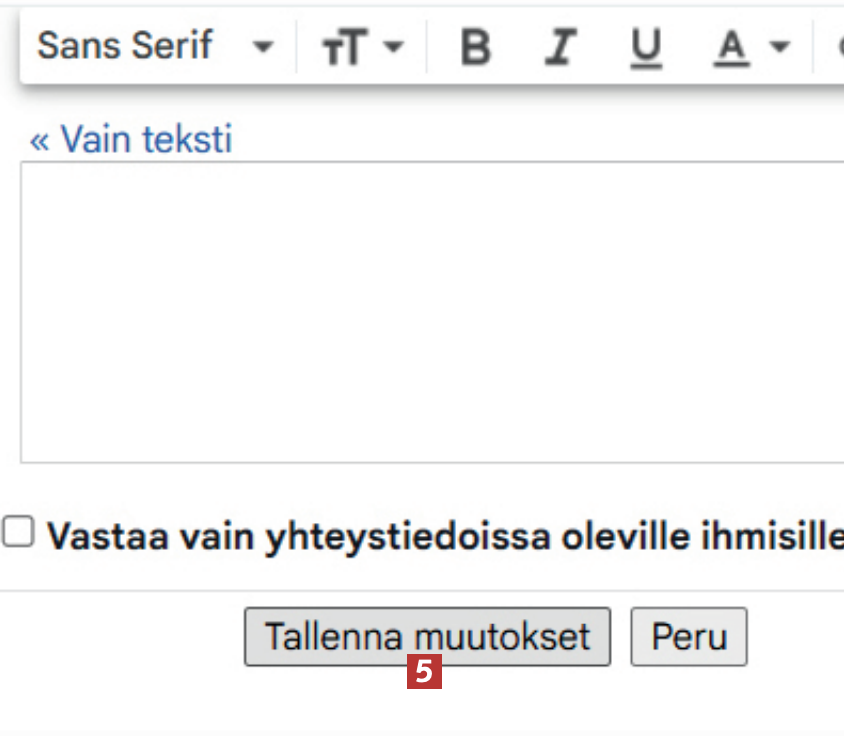Underline text using the U icon
844x736 pixels.
click(647, 46)
